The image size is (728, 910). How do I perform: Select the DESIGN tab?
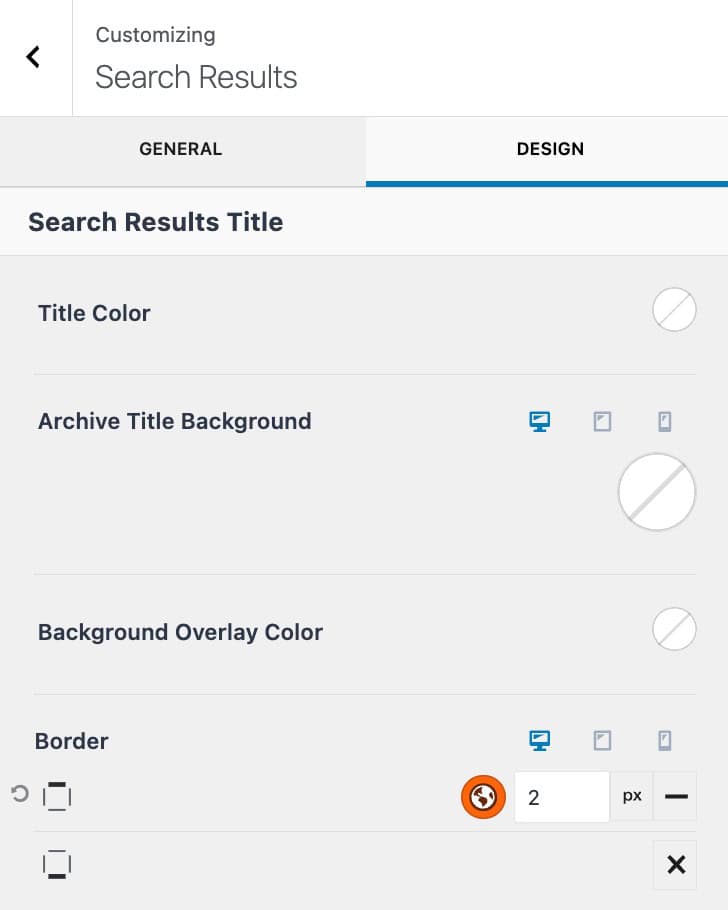(x=550, y=149)
